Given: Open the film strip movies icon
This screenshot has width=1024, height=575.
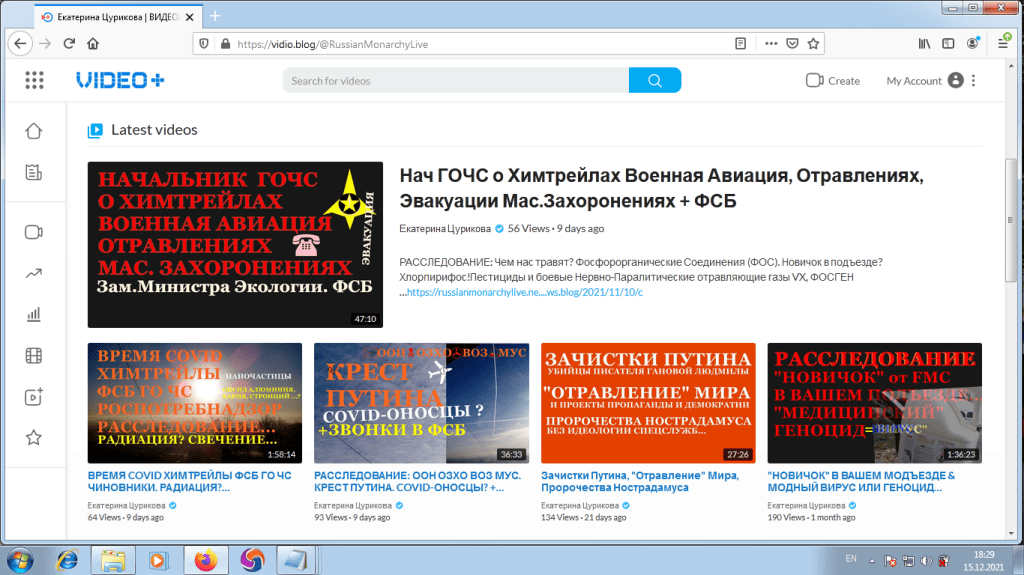Looking at the screenshot, I should coord(34,355).
